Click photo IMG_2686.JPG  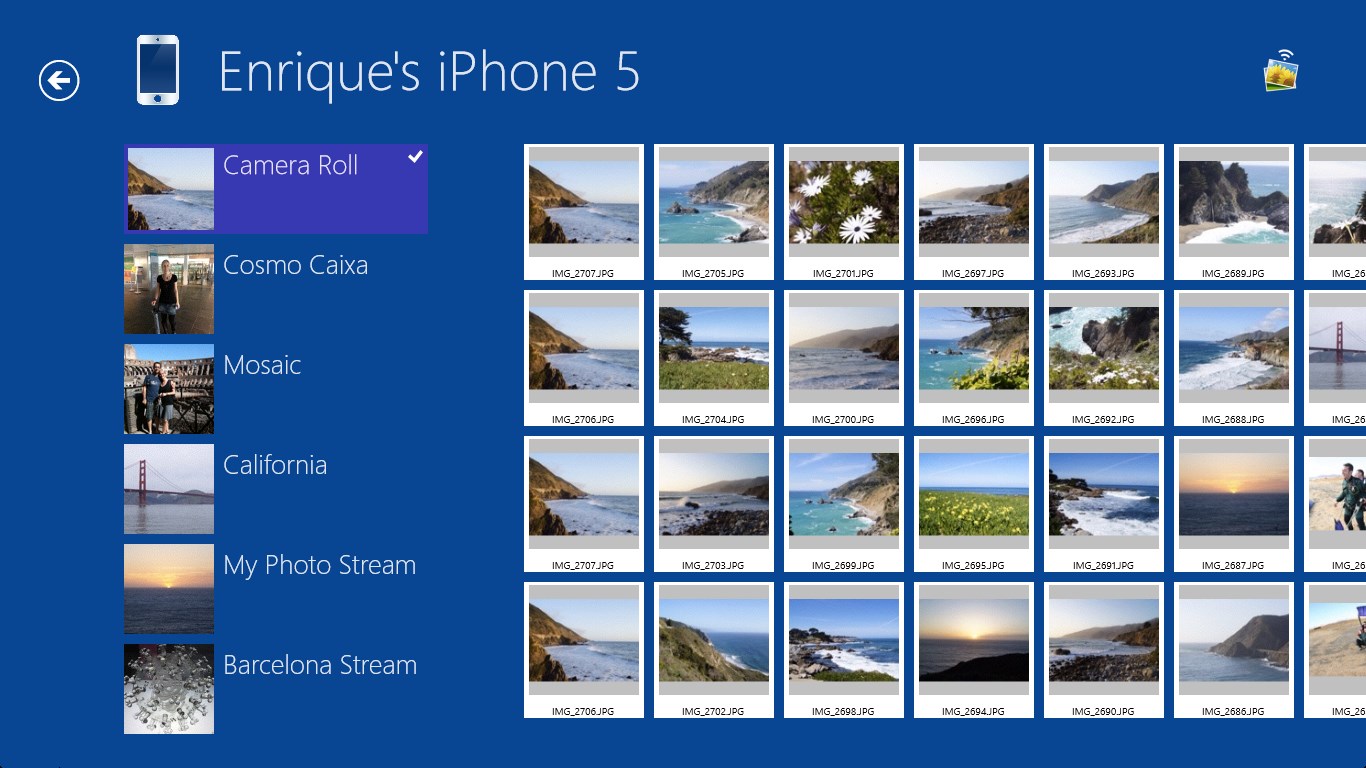[x=1234, y=650]
